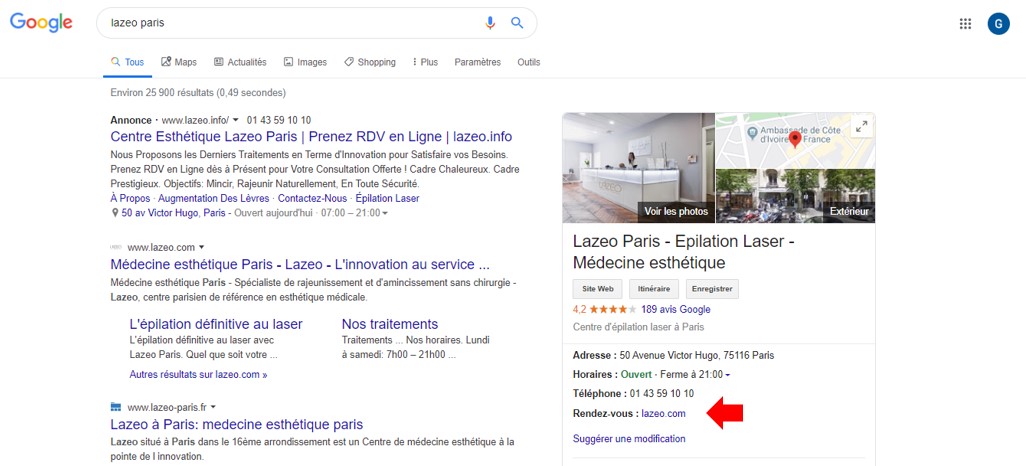This screenshot has height=466, width=1026.
Task: Open the Plus more menu
Action: (425, 62)
